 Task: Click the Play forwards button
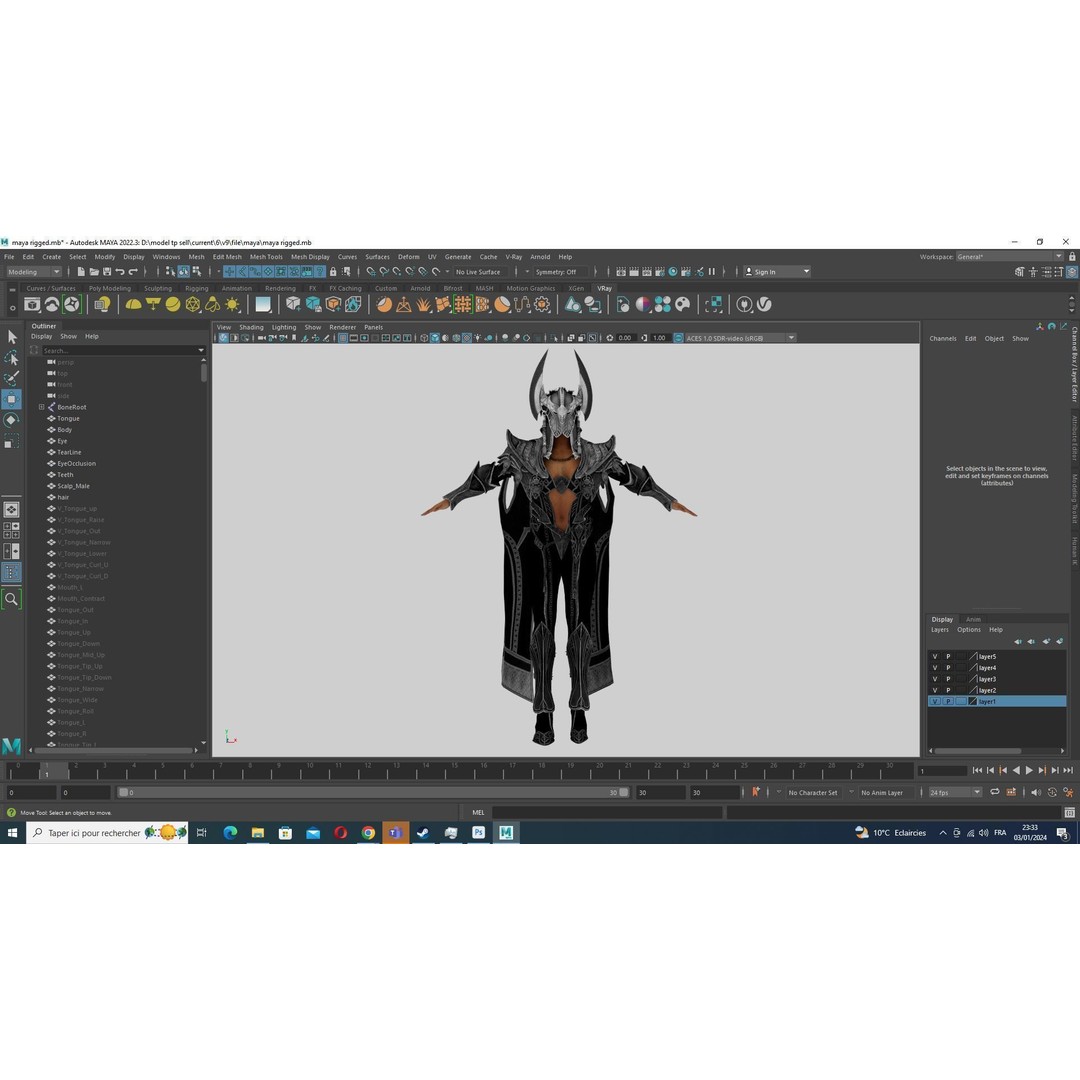[x=1029, y=770]
